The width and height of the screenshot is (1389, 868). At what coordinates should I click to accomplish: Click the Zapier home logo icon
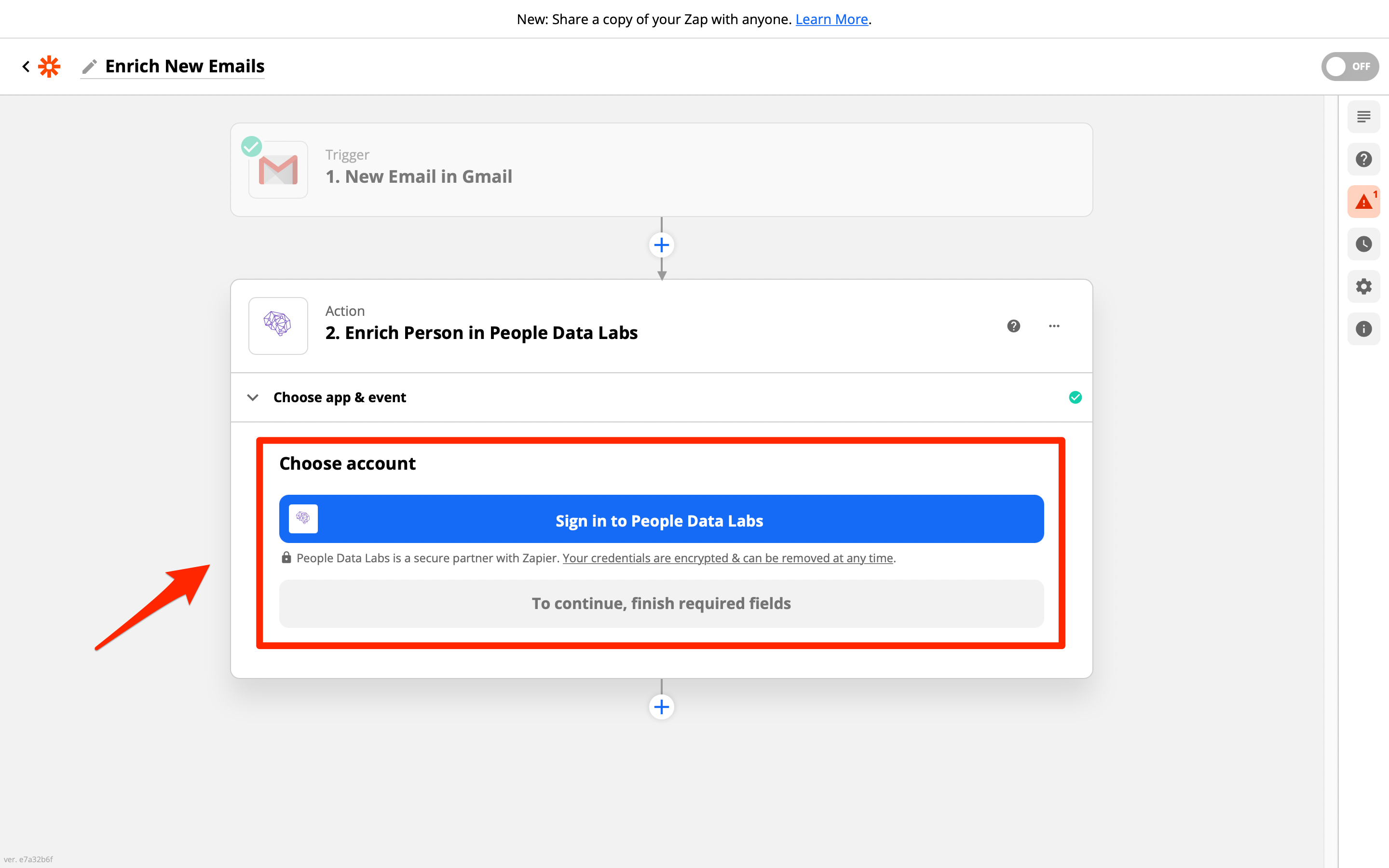(49, 67)
